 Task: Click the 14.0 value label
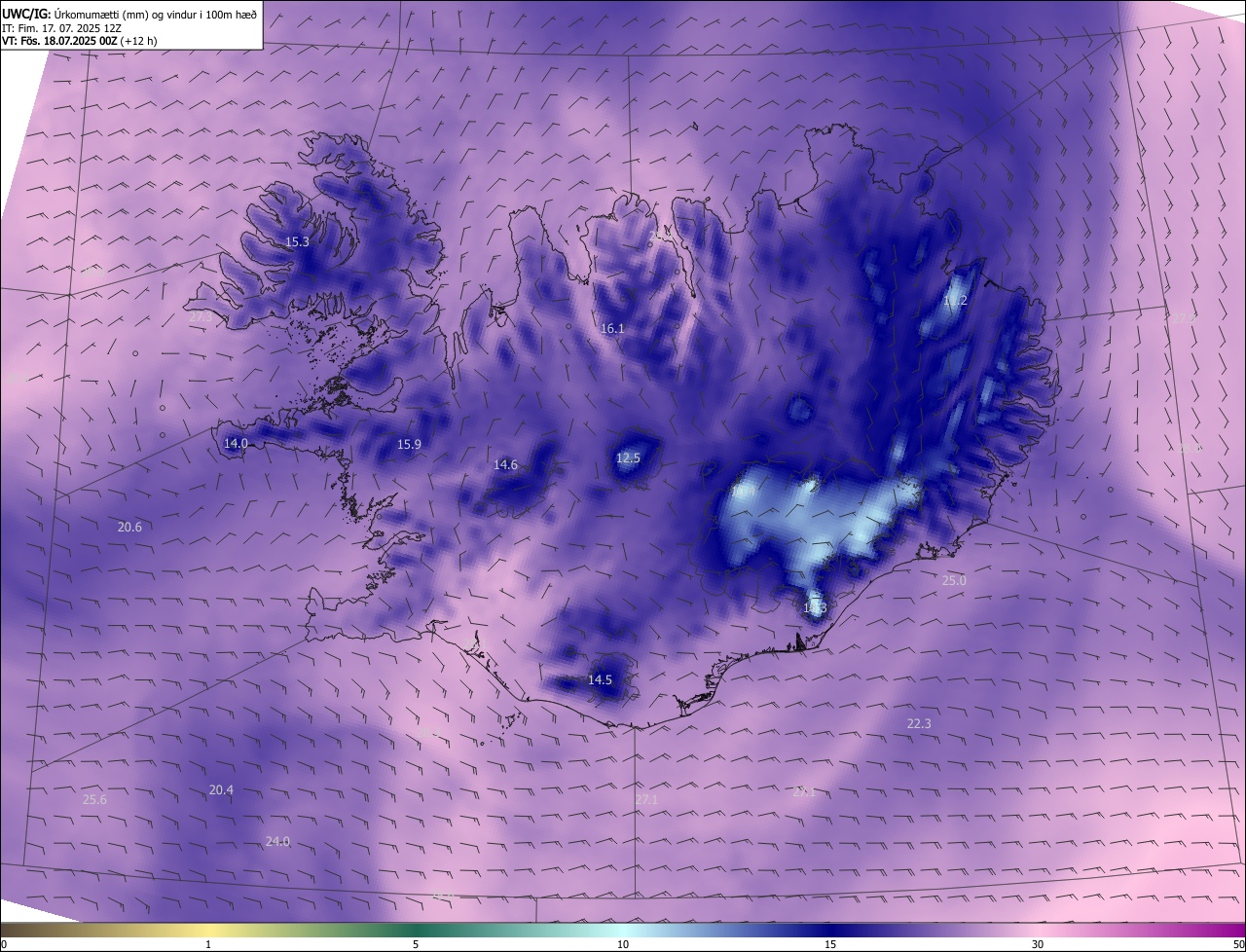tap(236, 443)
